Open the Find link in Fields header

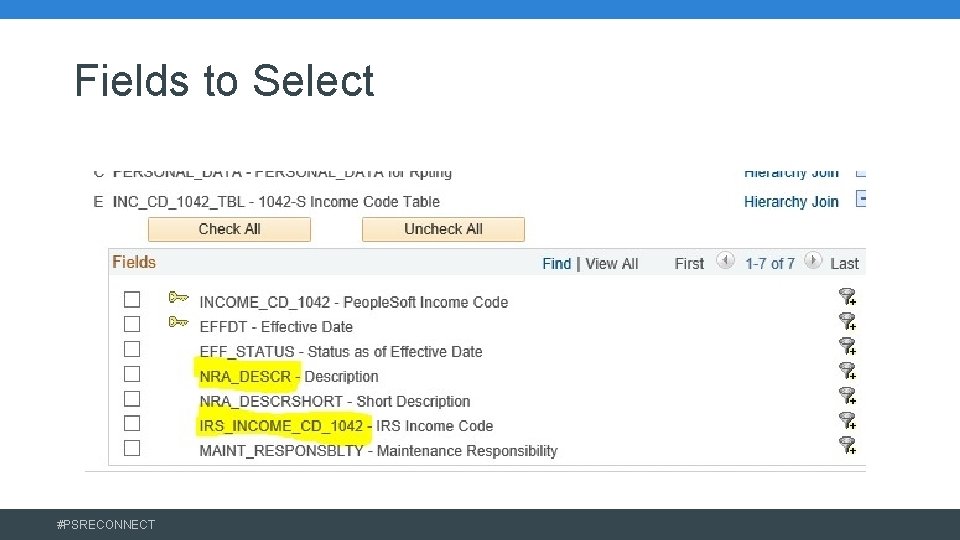556,264
